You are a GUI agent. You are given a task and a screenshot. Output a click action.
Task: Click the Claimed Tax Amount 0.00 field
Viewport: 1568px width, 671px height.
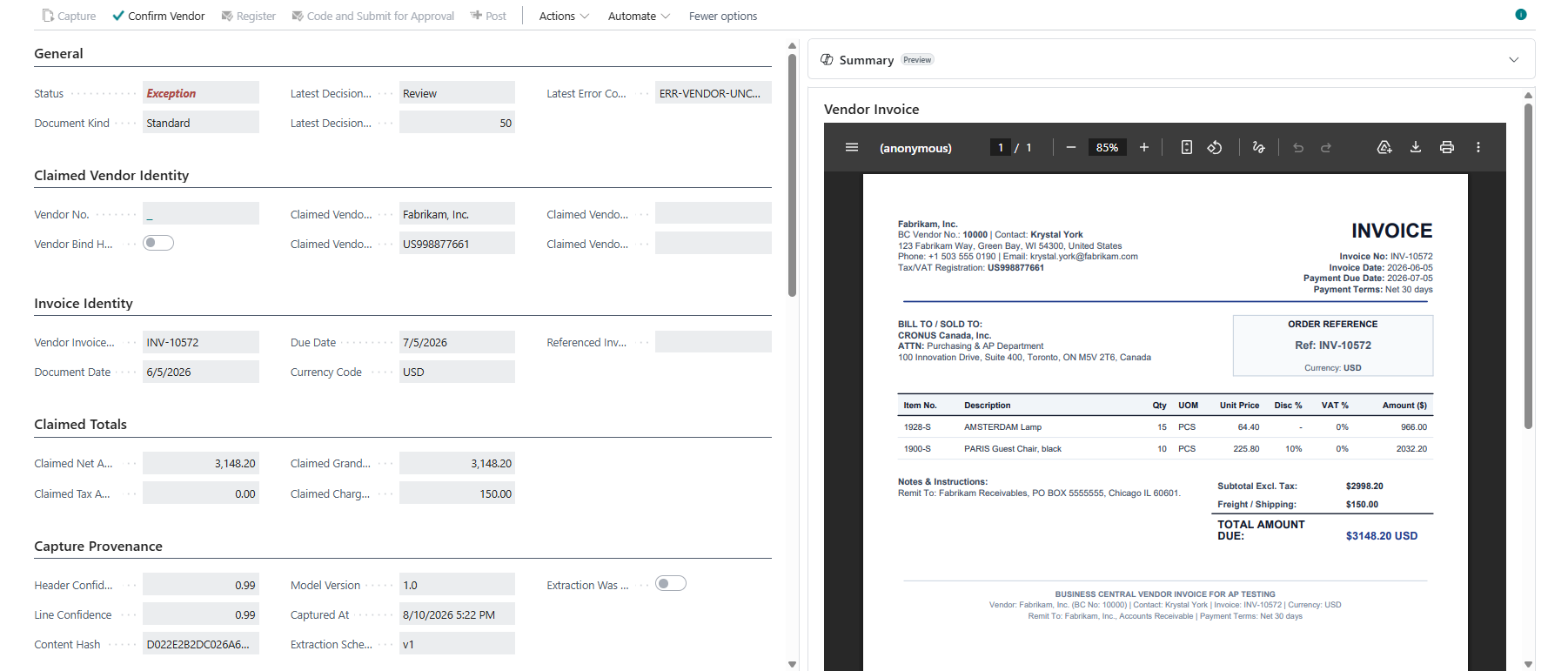click(x=201, y=493)
